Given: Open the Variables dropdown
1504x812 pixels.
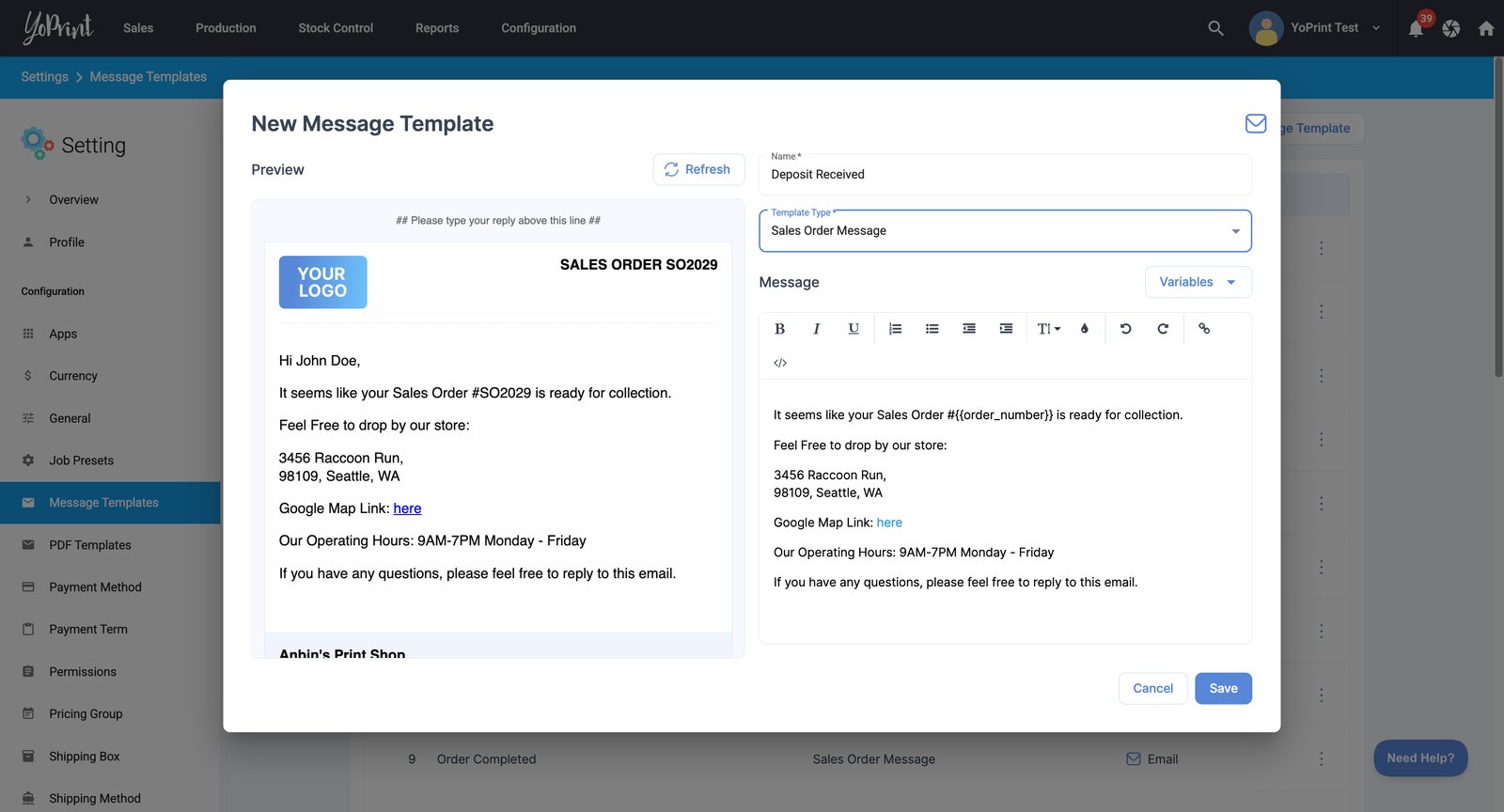Looking at the screenshot, I should point(1198,282).
